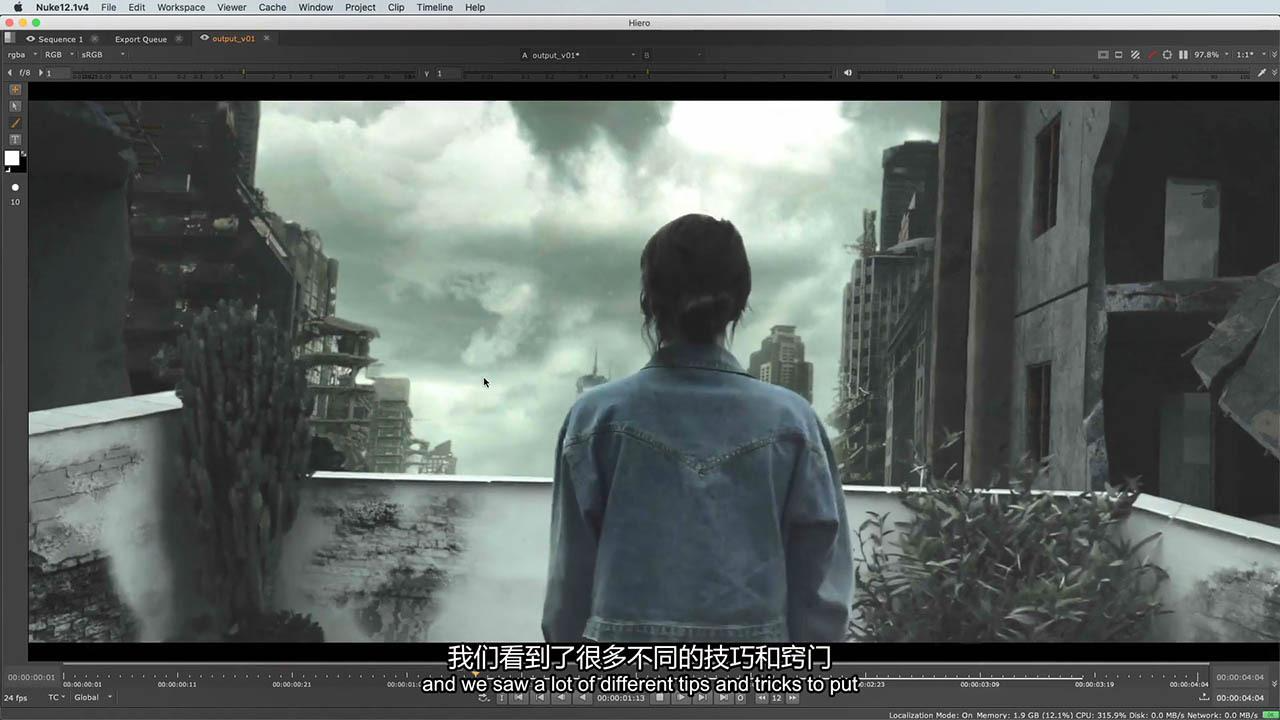Image resolution: width=1280 pixels, height=720 pixels.
Task: Open the Global playback range dropdown
Action: [93, 697]
